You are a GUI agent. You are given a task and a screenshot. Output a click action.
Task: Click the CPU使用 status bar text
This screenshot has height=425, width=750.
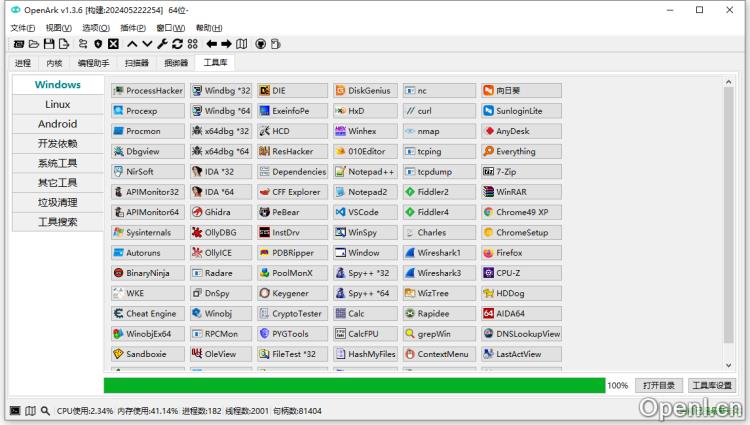85,411
